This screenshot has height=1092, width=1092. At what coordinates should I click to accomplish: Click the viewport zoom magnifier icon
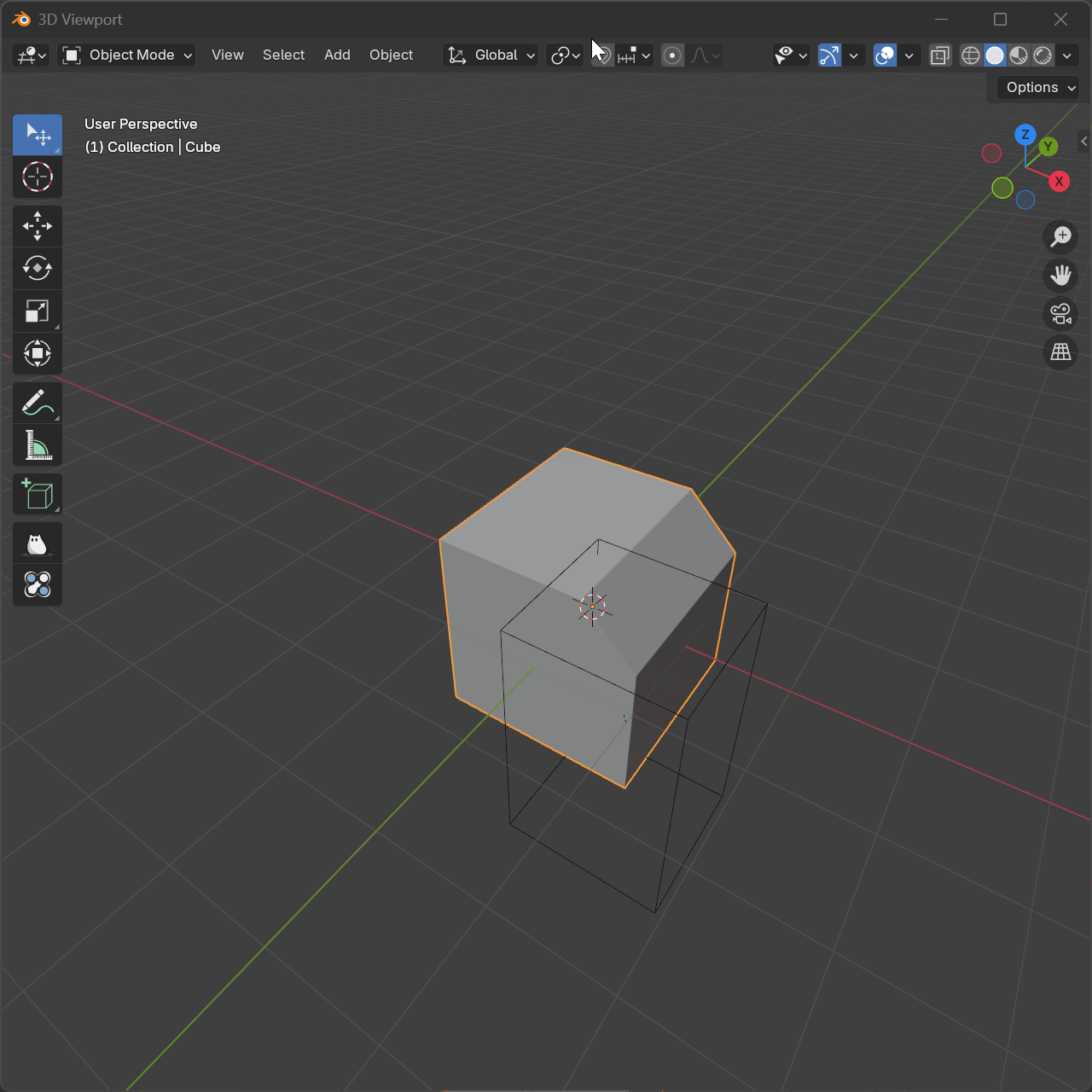click(x=1060, y=237)
